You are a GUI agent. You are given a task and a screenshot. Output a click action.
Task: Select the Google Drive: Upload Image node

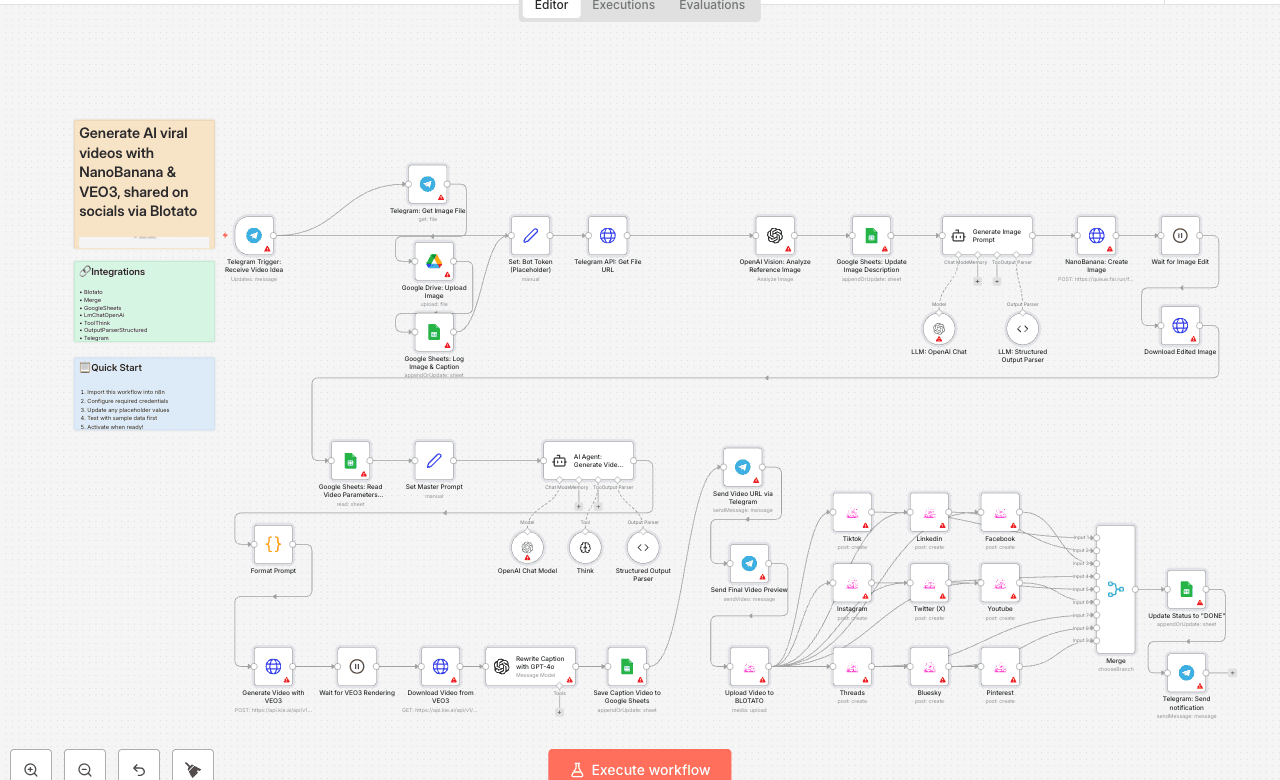(434, 261)
